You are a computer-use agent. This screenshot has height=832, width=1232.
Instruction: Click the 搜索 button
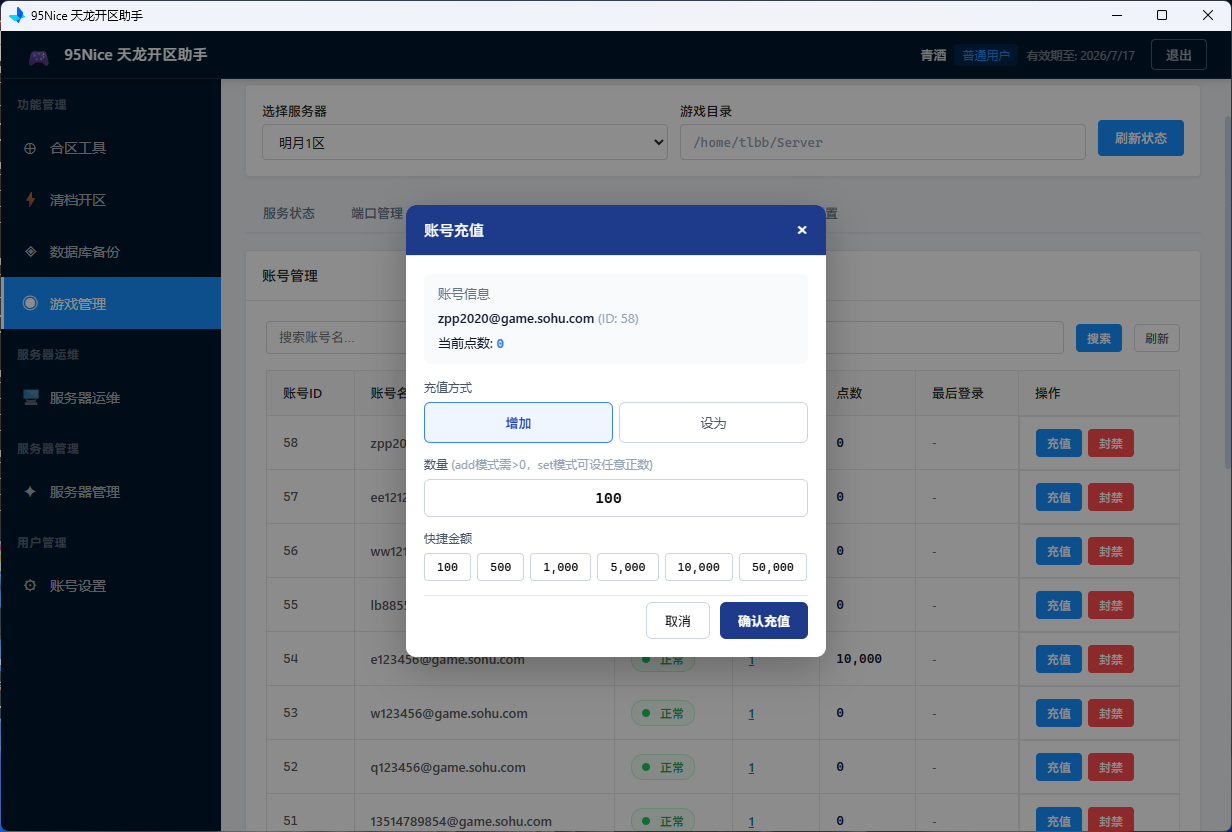click(1099, 338)
